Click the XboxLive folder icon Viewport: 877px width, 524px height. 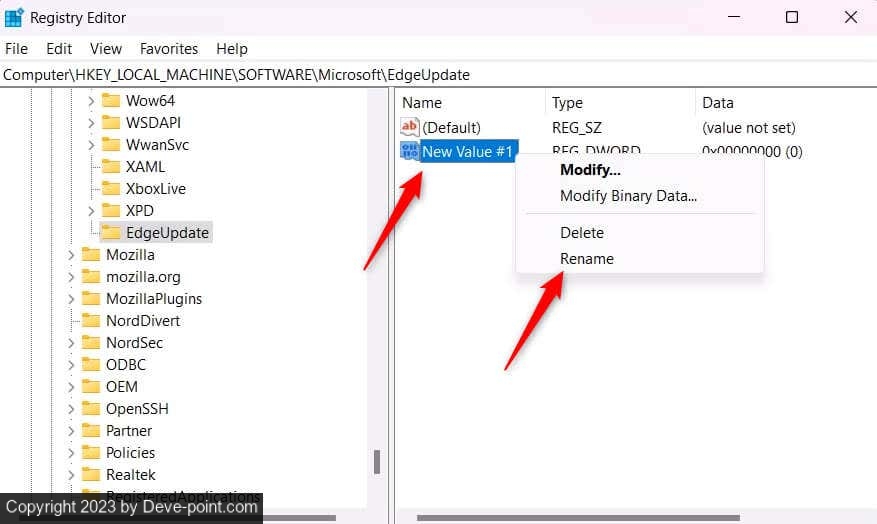point(111,189)
